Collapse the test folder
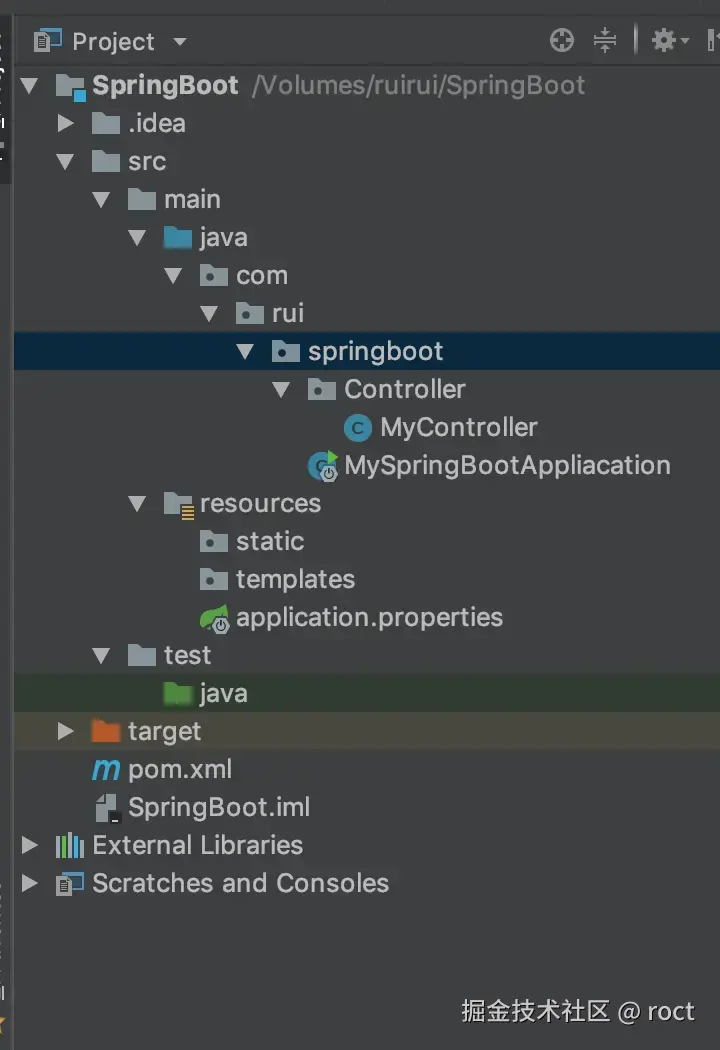720x1050 pixels. pyautogui.click(x=101, y=656)
